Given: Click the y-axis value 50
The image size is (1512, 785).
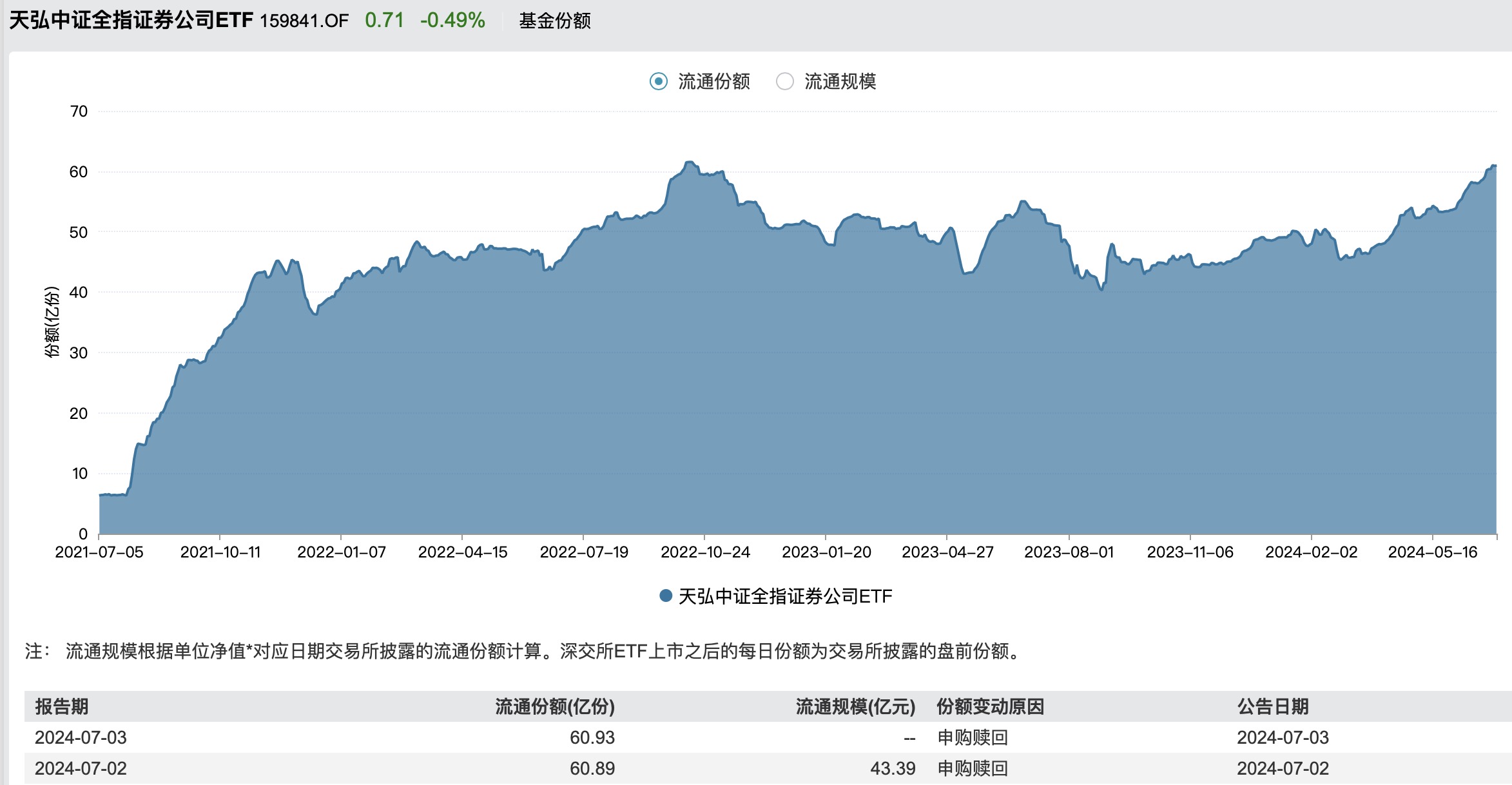Looking at the screenshot, I should (79, 232).
